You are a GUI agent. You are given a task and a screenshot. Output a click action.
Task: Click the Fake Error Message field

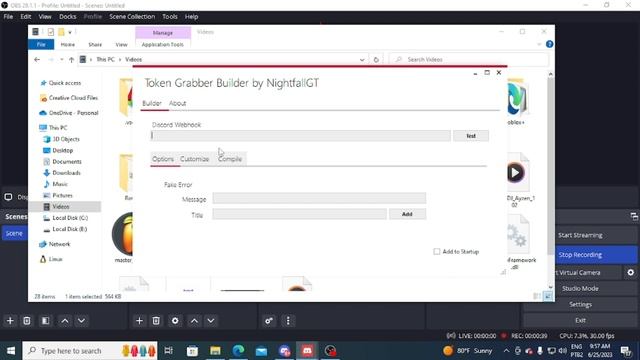tap(319, 198)
